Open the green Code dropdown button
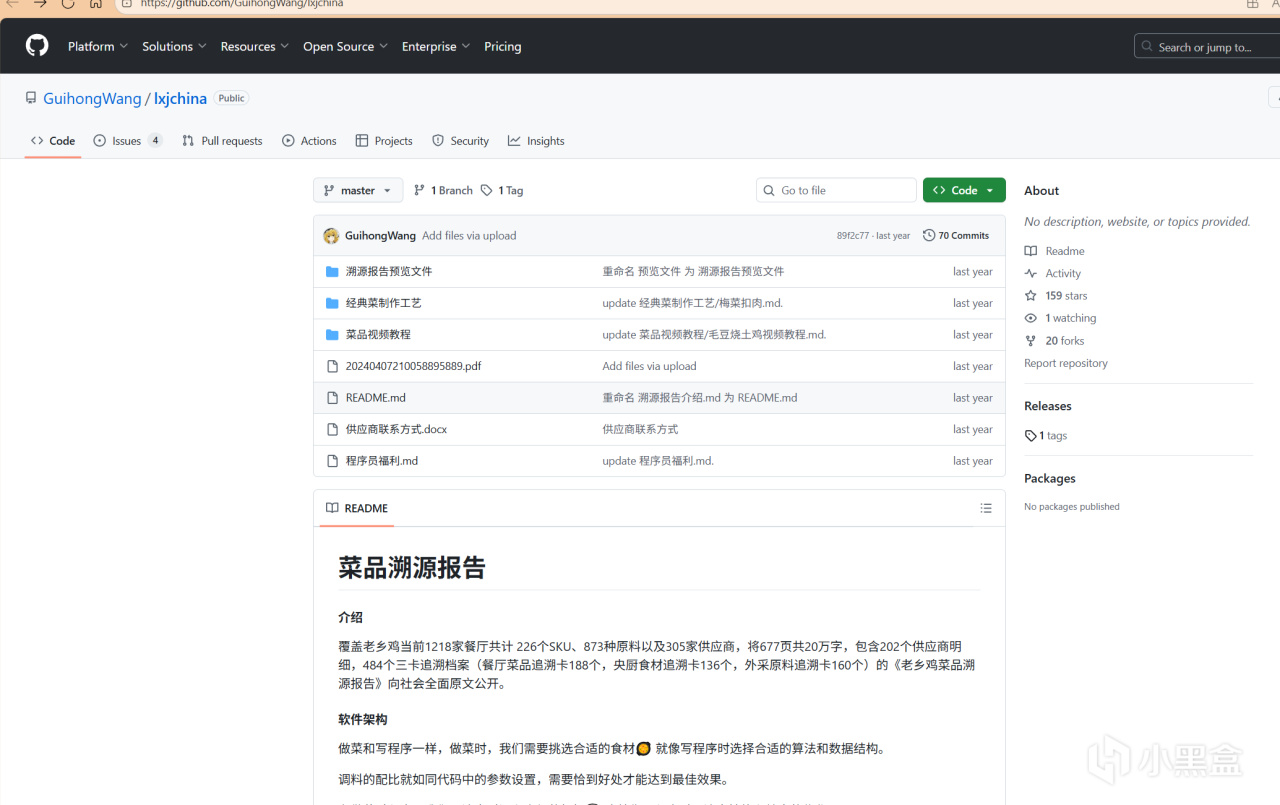 pyautogui.click(x=964, y=190)
